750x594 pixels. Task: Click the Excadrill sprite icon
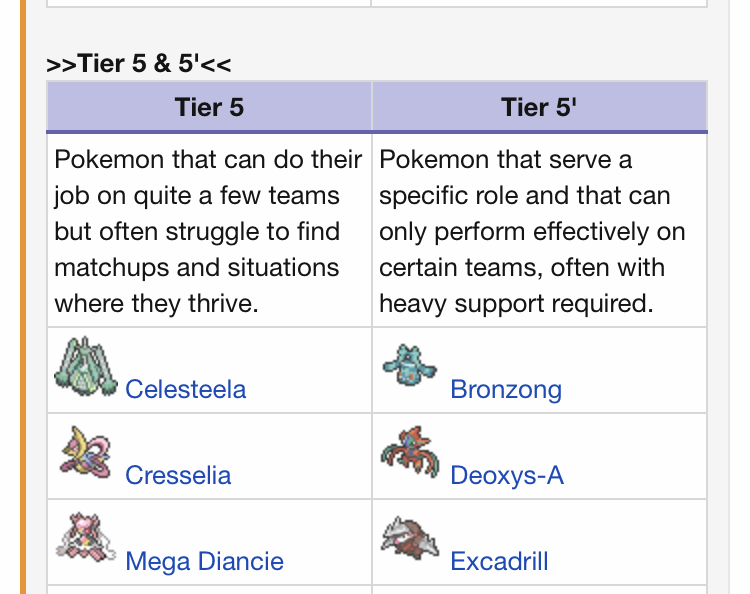pyautogui.click(x=409, y=538)
